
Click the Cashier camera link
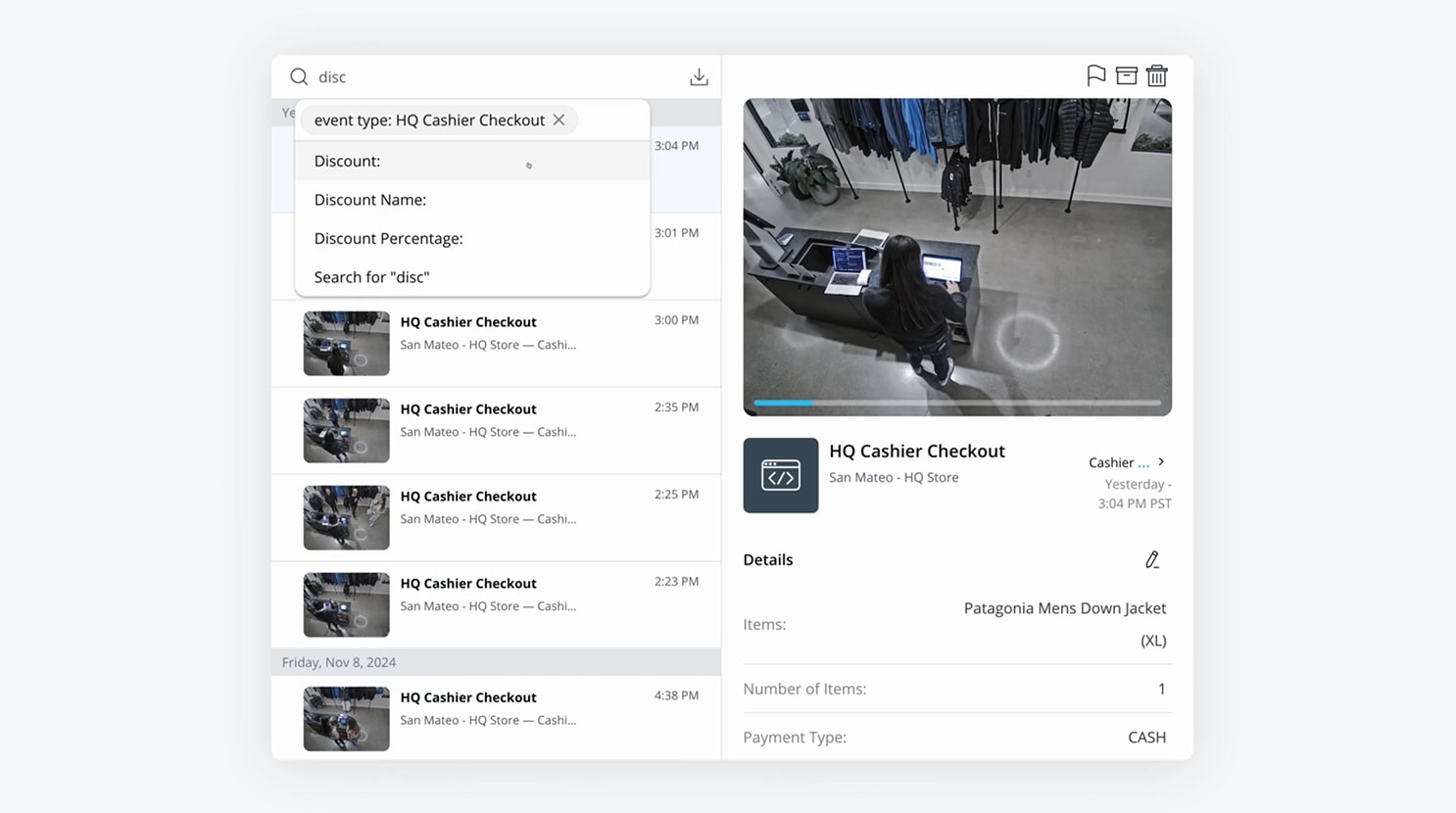[x=1111, y=462]
